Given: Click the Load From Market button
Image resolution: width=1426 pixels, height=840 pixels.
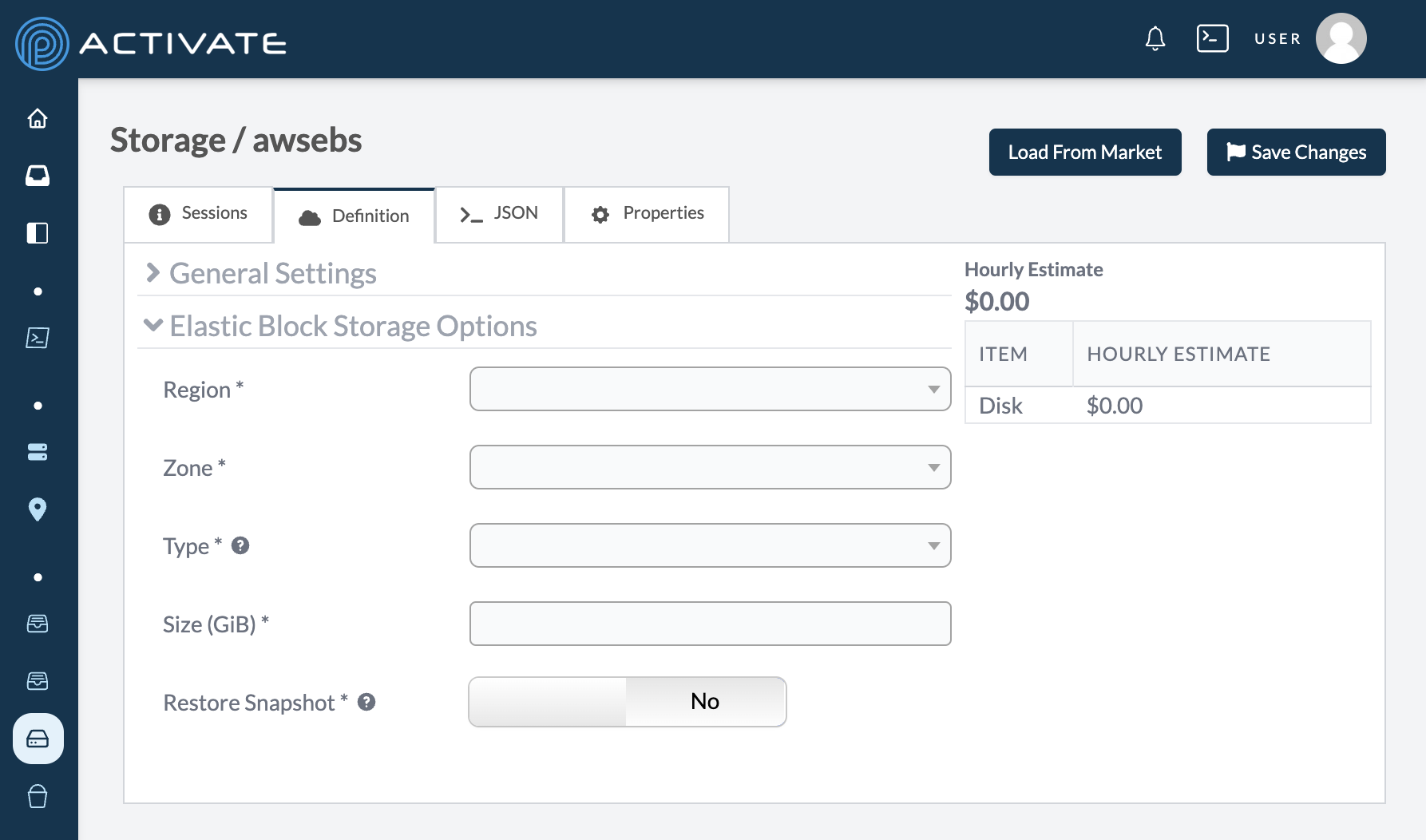Looking at the screenshot, I should (1085, 152).
